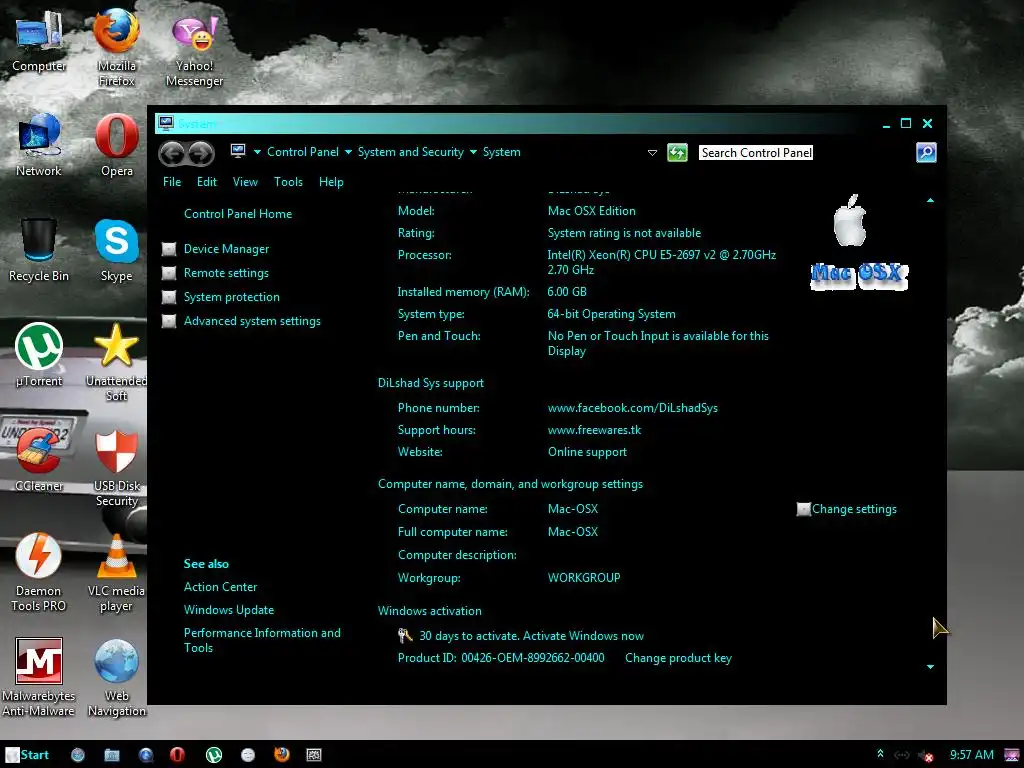This screenshot has width=1024, height=768.
Task: Open the Device Manager link
Action: [x=226, y=249]
